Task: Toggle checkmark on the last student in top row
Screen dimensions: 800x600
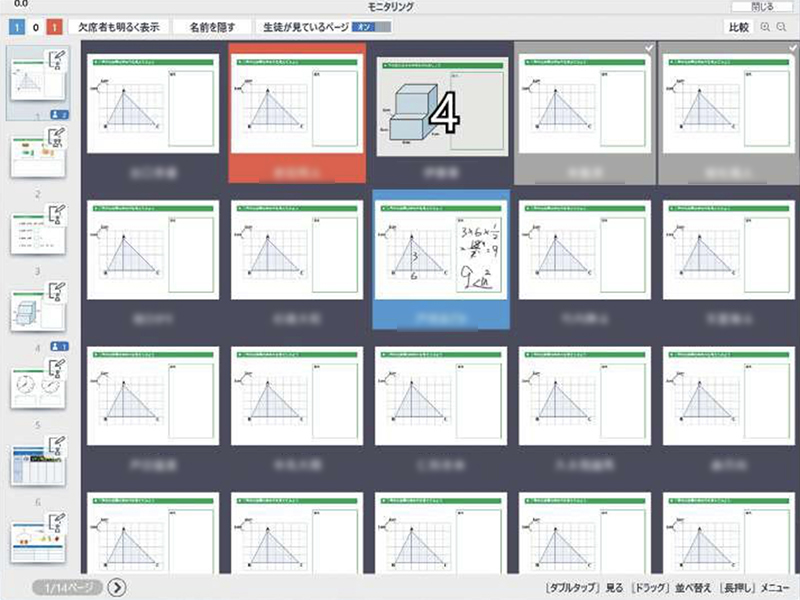Action: click(x=792, y=48)
